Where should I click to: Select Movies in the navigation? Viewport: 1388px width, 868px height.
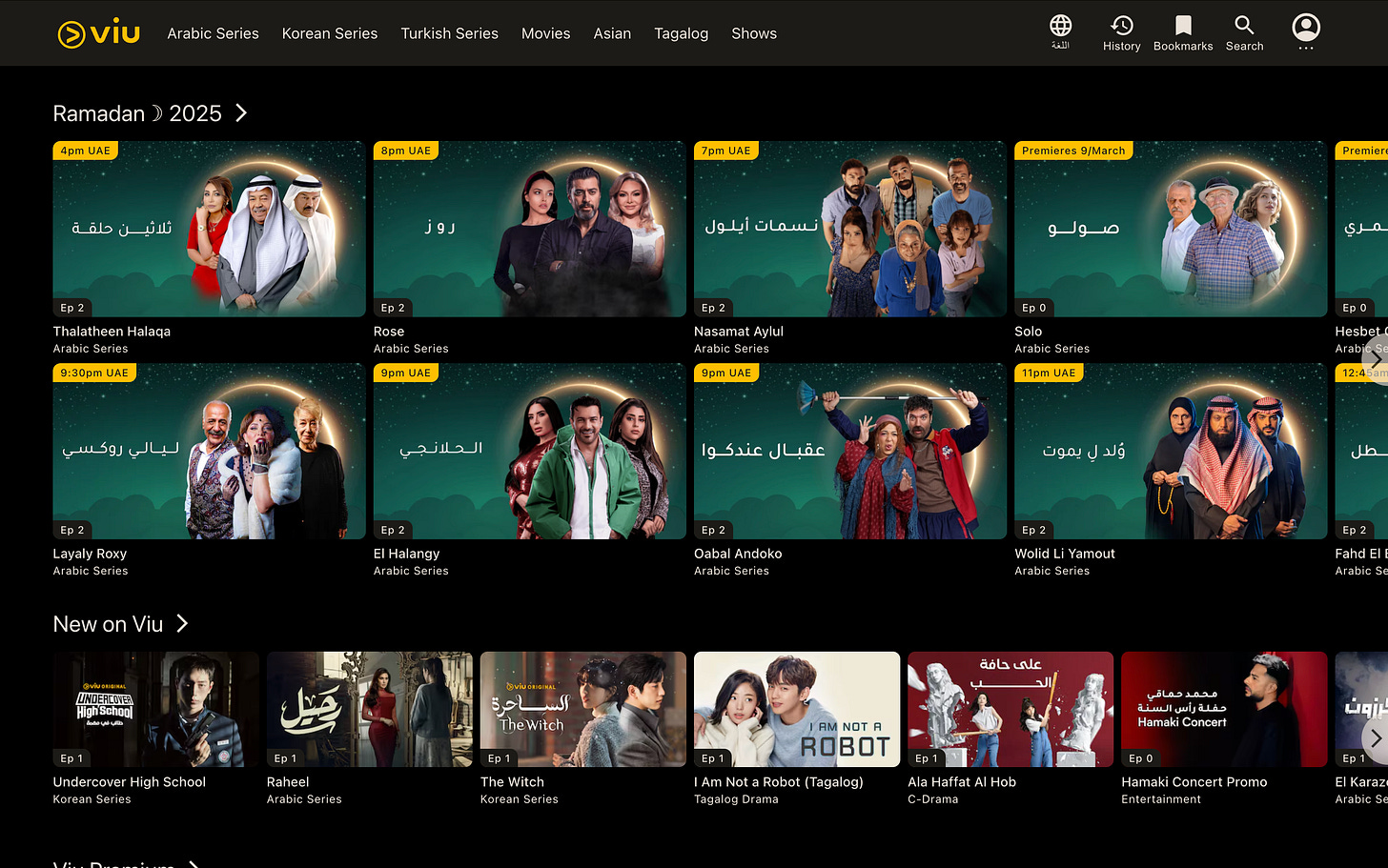(545, 33)
